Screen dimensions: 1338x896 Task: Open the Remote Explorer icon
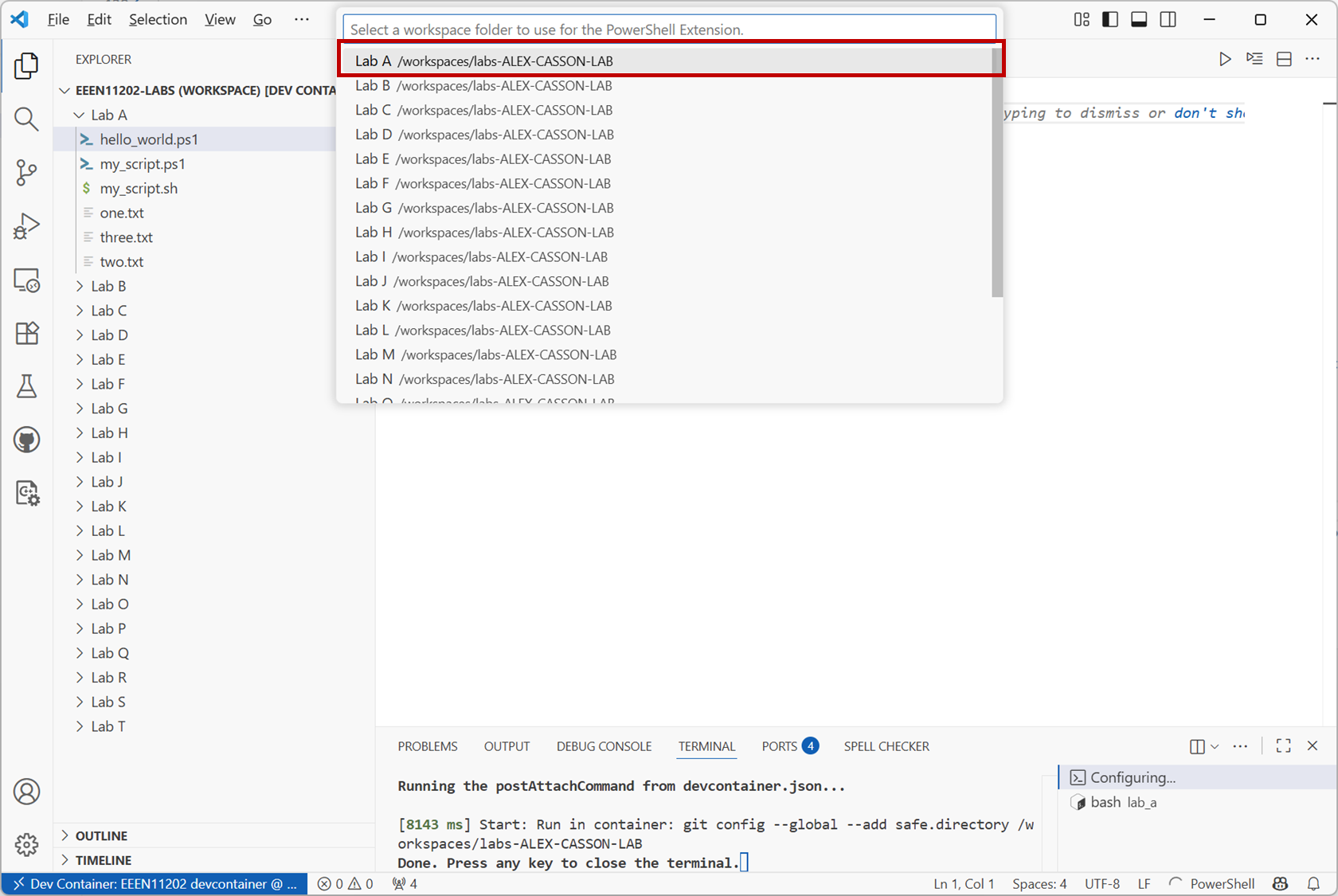pos(26,280)
